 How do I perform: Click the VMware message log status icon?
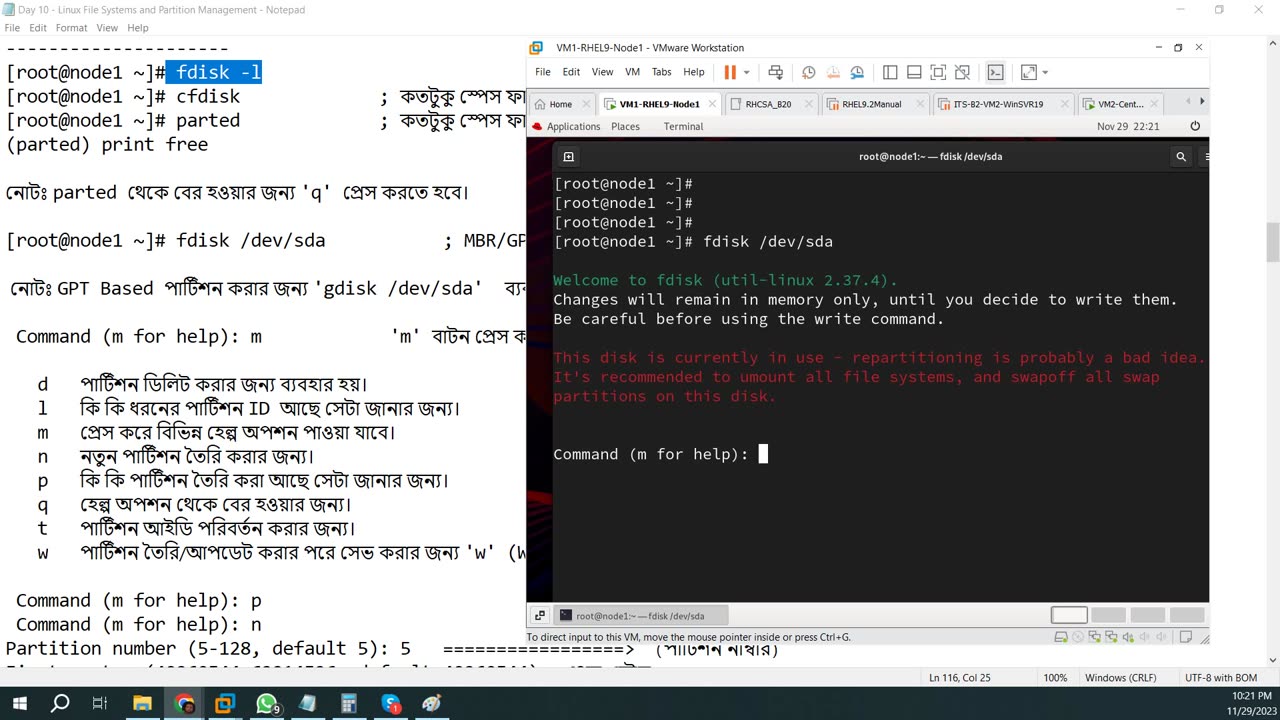1186,637
